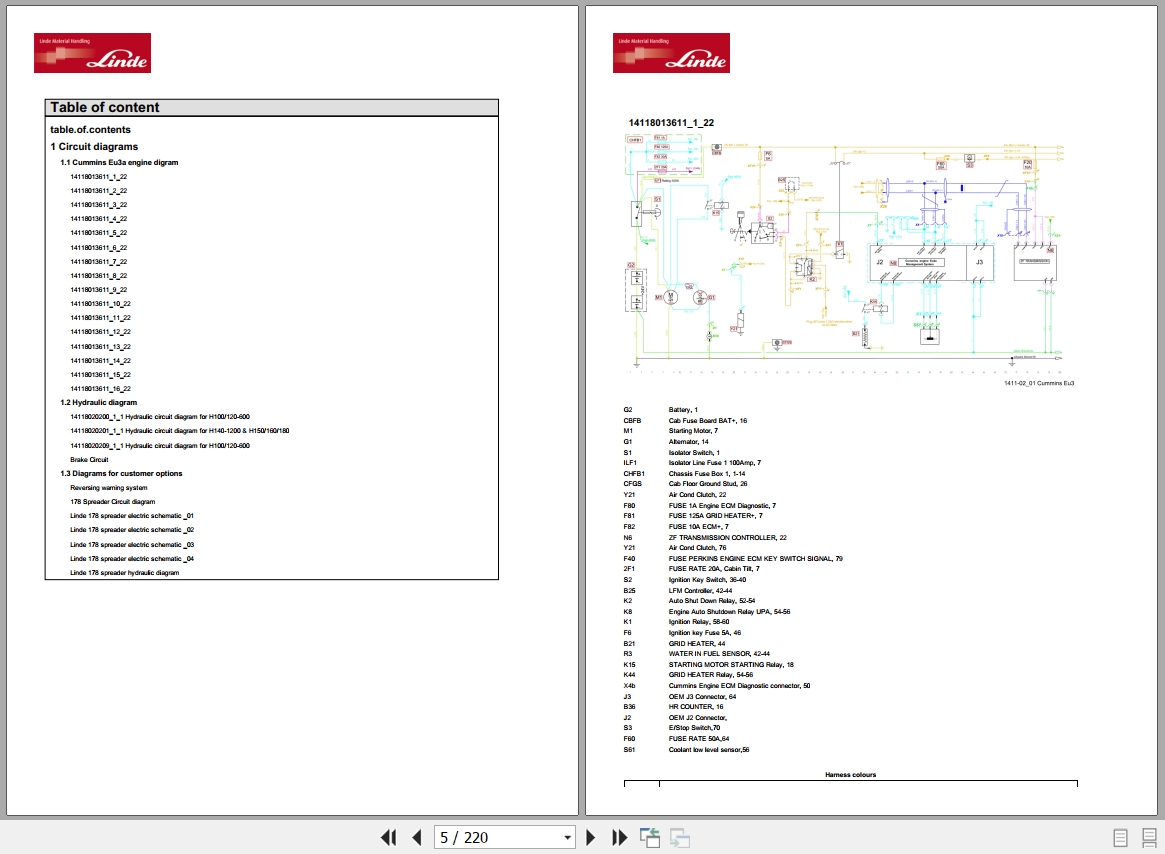
Task: Open the 14118013611_10_22 contents entry
Action: [x=100, y=304]
